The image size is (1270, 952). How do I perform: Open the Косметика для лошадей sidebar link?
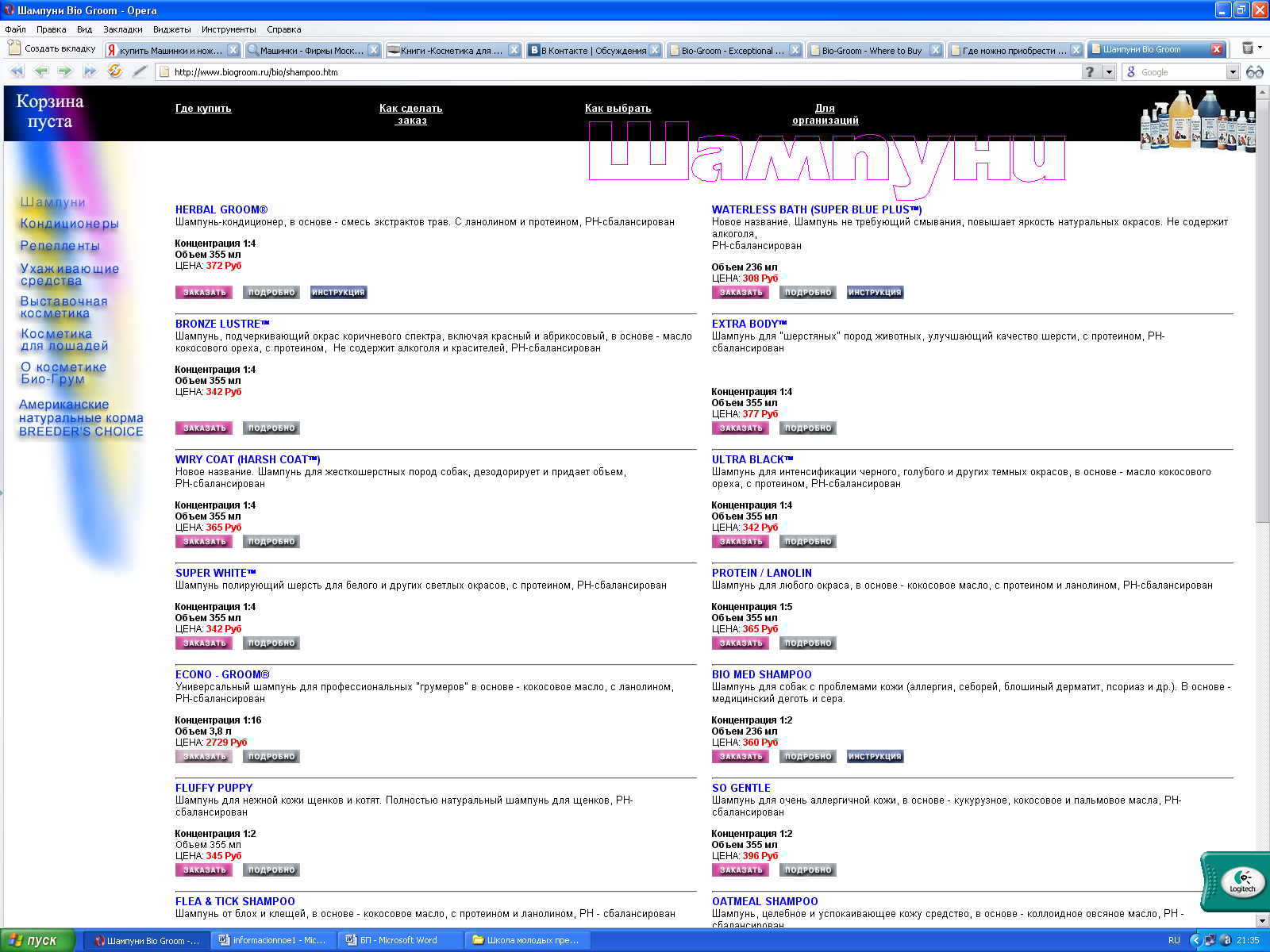64,340
